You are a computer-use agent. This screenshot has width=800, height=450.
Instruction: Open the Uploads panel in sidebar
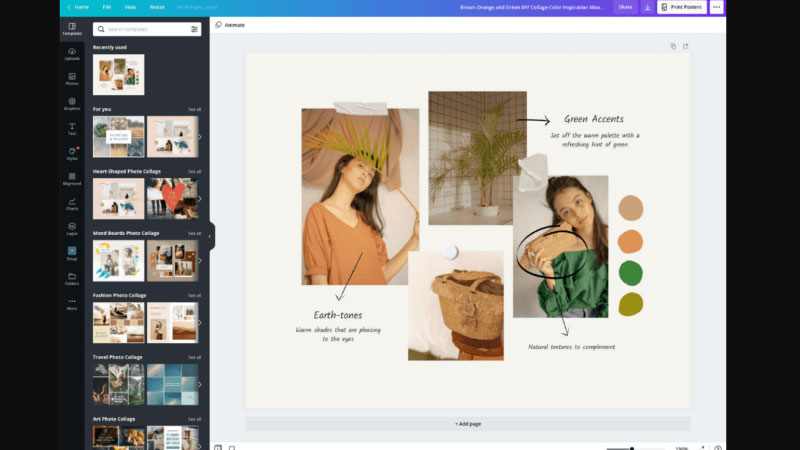[x=72, y=54]
